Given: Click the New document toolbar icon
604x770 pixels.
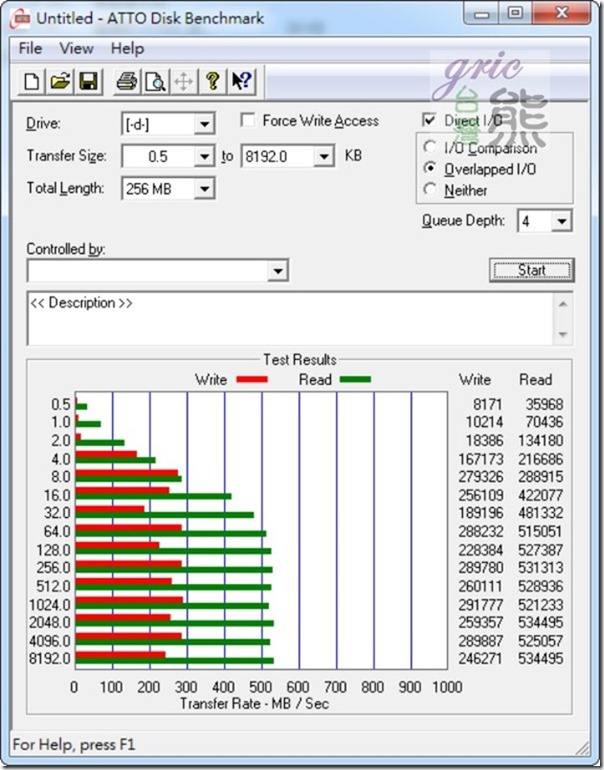Looking at the screenshot, I should (31, 81).
